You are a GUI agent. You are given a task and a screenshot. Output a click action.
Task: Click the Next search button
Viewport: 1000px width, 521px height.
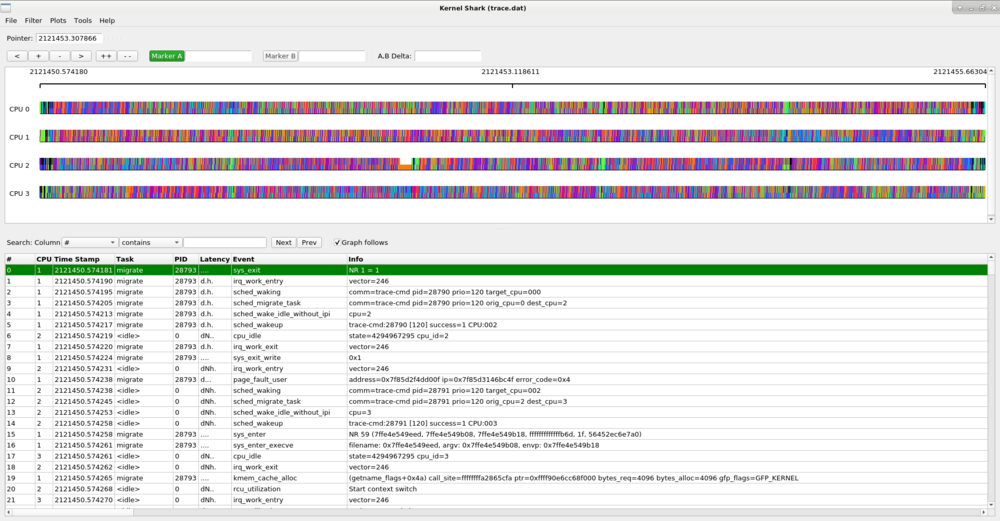tap(283, 242)
